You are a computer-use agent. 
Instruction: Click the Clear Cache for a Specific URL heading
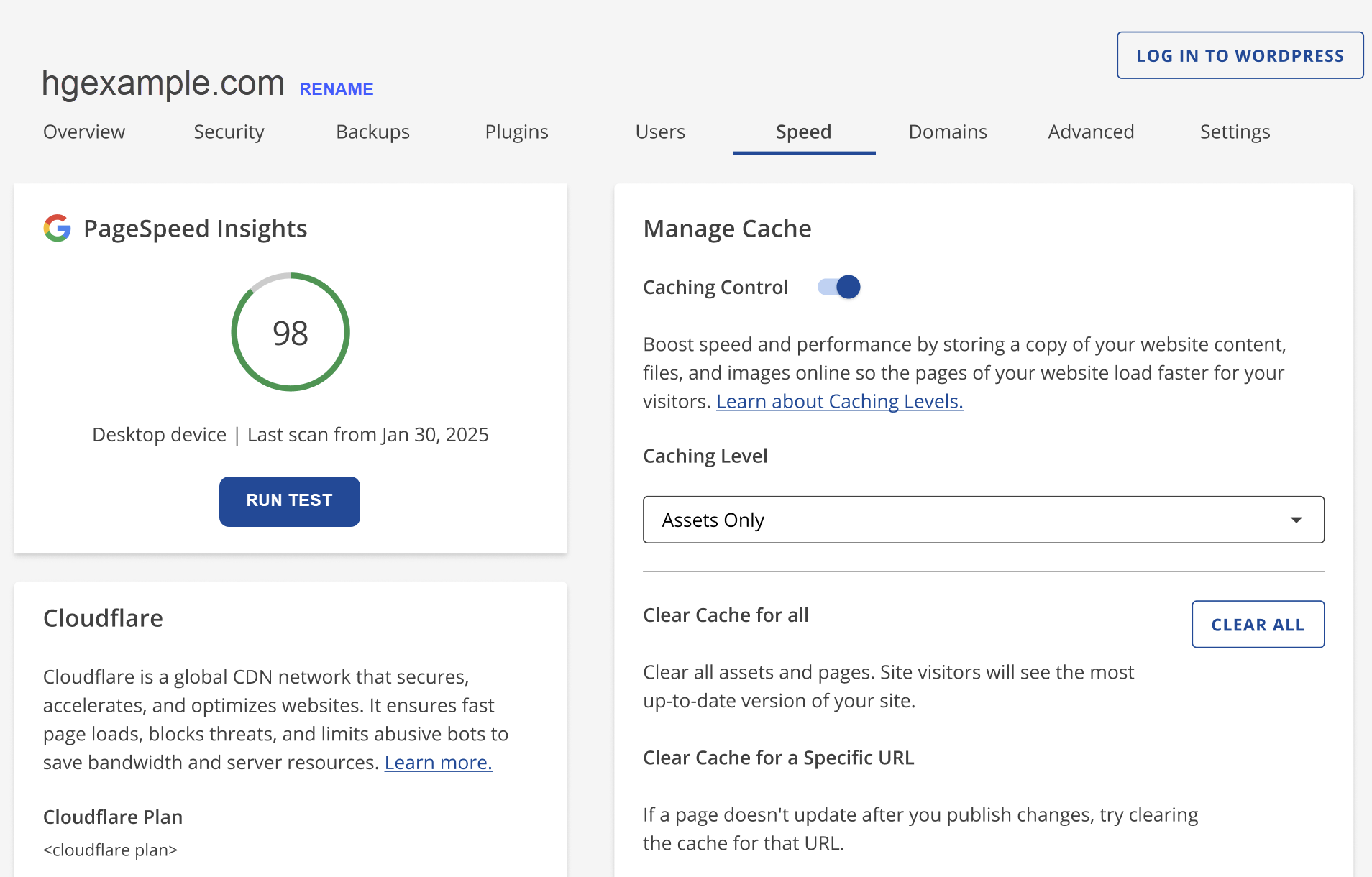[x=779, y=758]
